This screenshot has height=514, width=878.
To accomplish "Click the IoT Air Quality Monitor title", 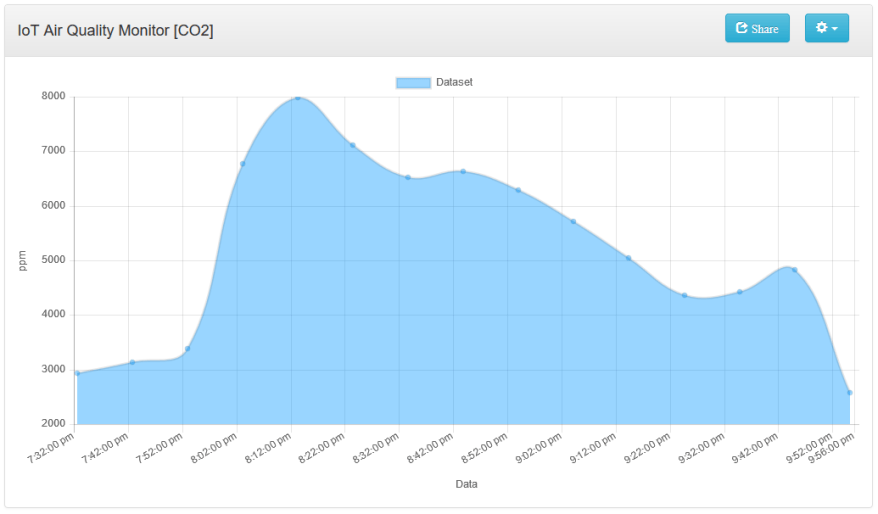I will 115,30.
